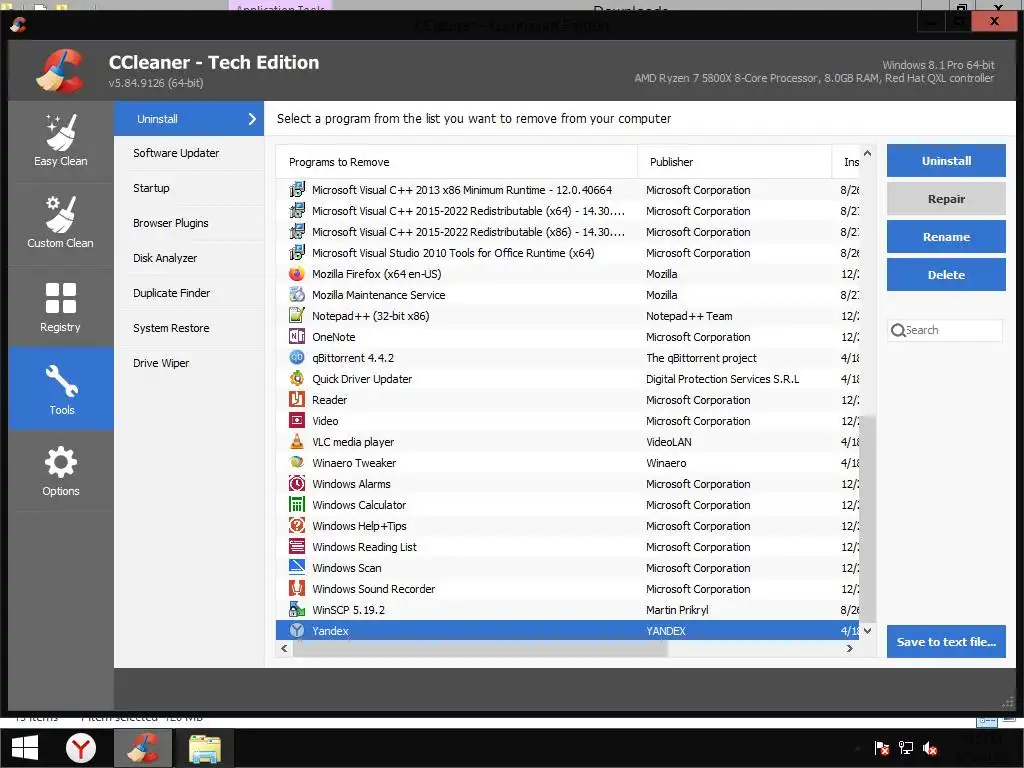Open the Browser Plugins tool
The image size is (1024, 768).
click(189, 223)
